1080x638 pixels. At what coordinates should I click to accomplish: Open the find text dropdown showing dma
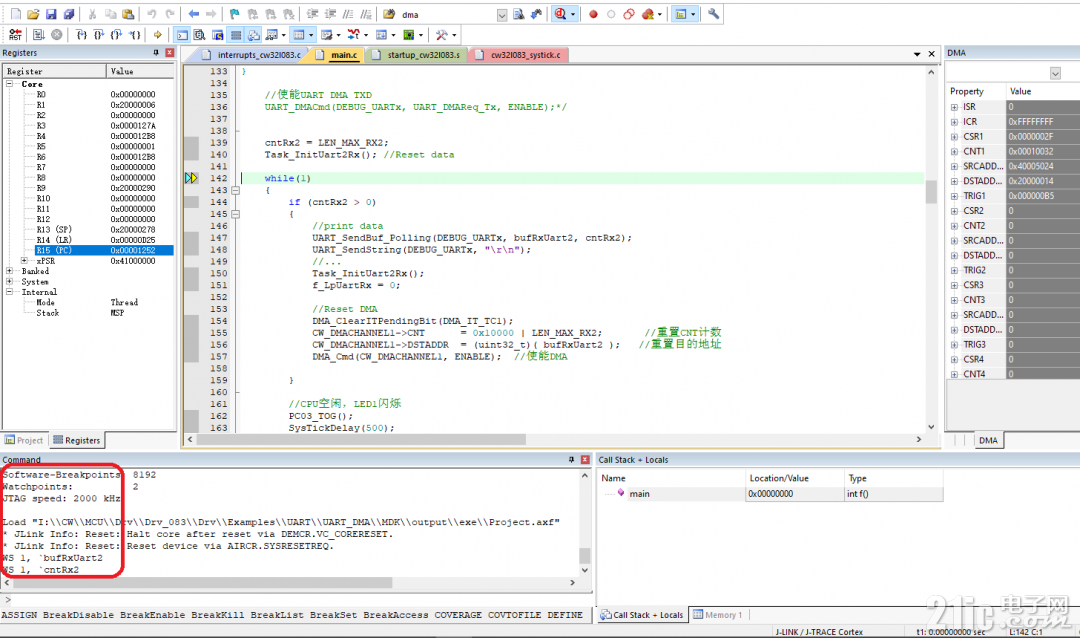click(x=501, y=14)
